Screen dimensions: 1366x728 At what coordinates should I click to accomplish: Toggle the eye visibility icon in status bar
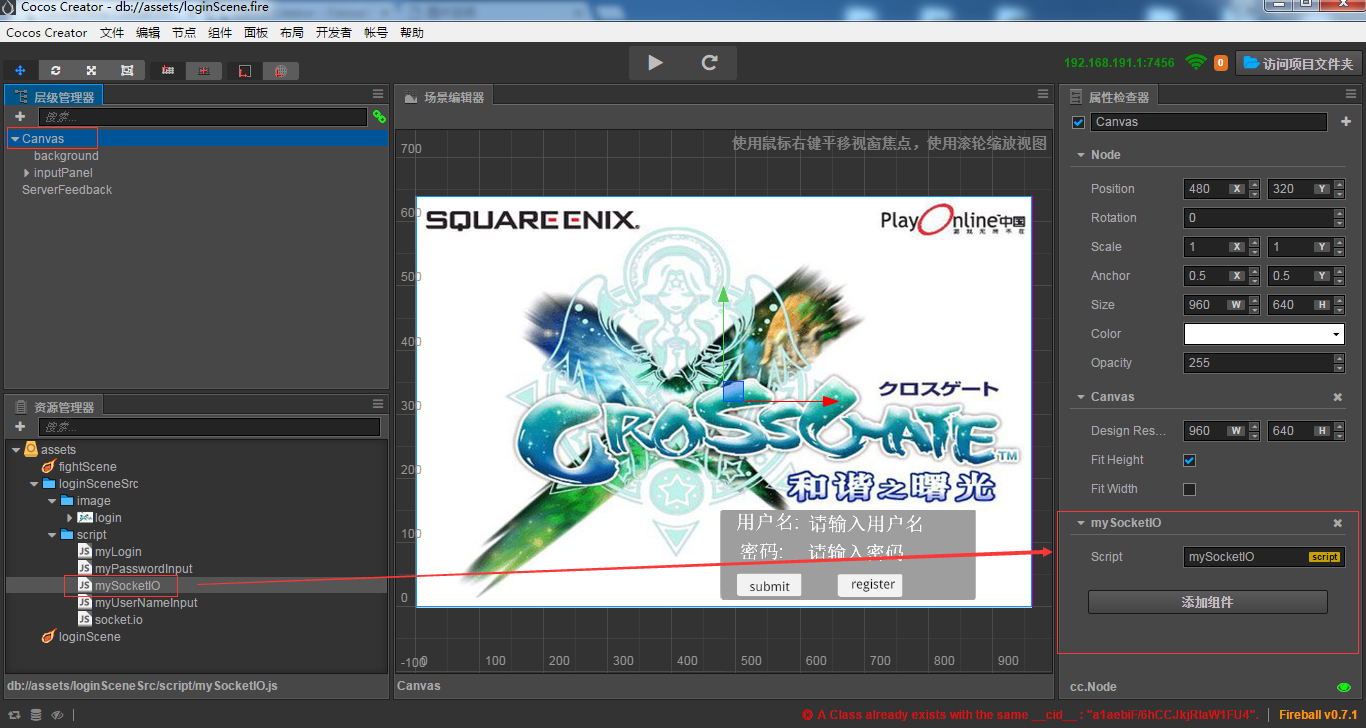click(x=58, y=715)
